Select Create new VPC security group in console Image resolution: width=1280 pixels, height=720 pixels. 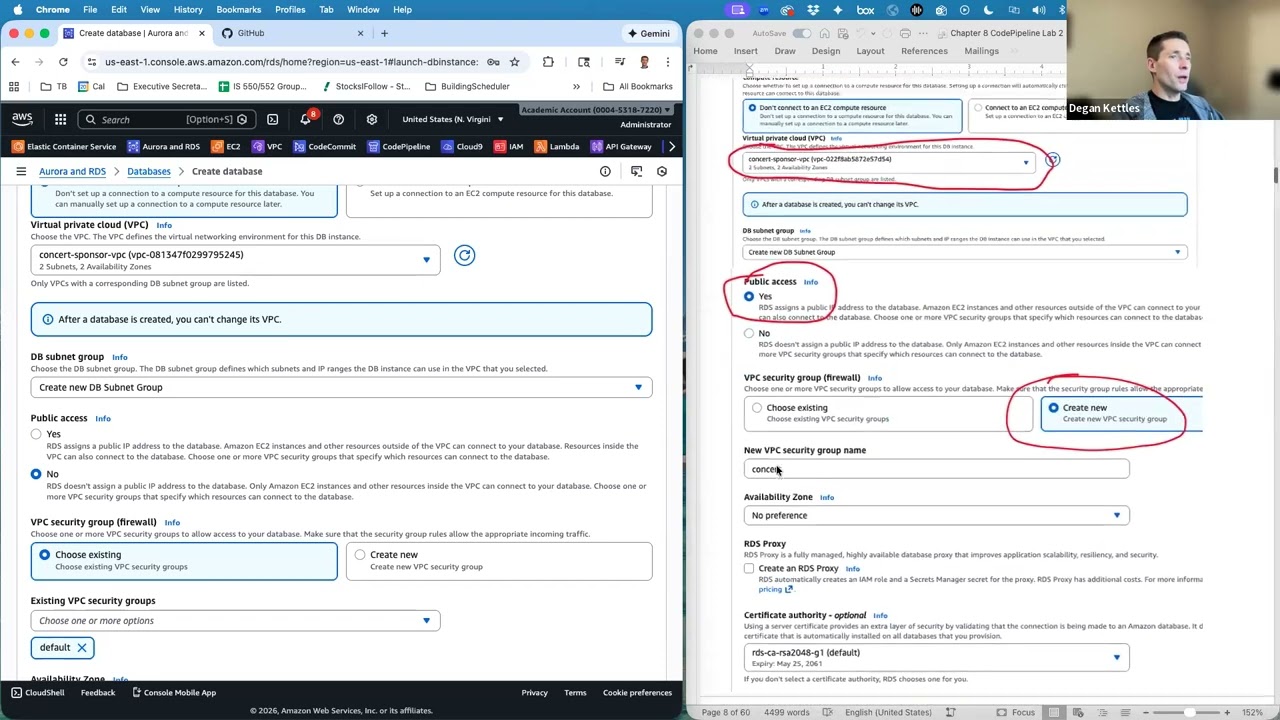tap(499, 560)
